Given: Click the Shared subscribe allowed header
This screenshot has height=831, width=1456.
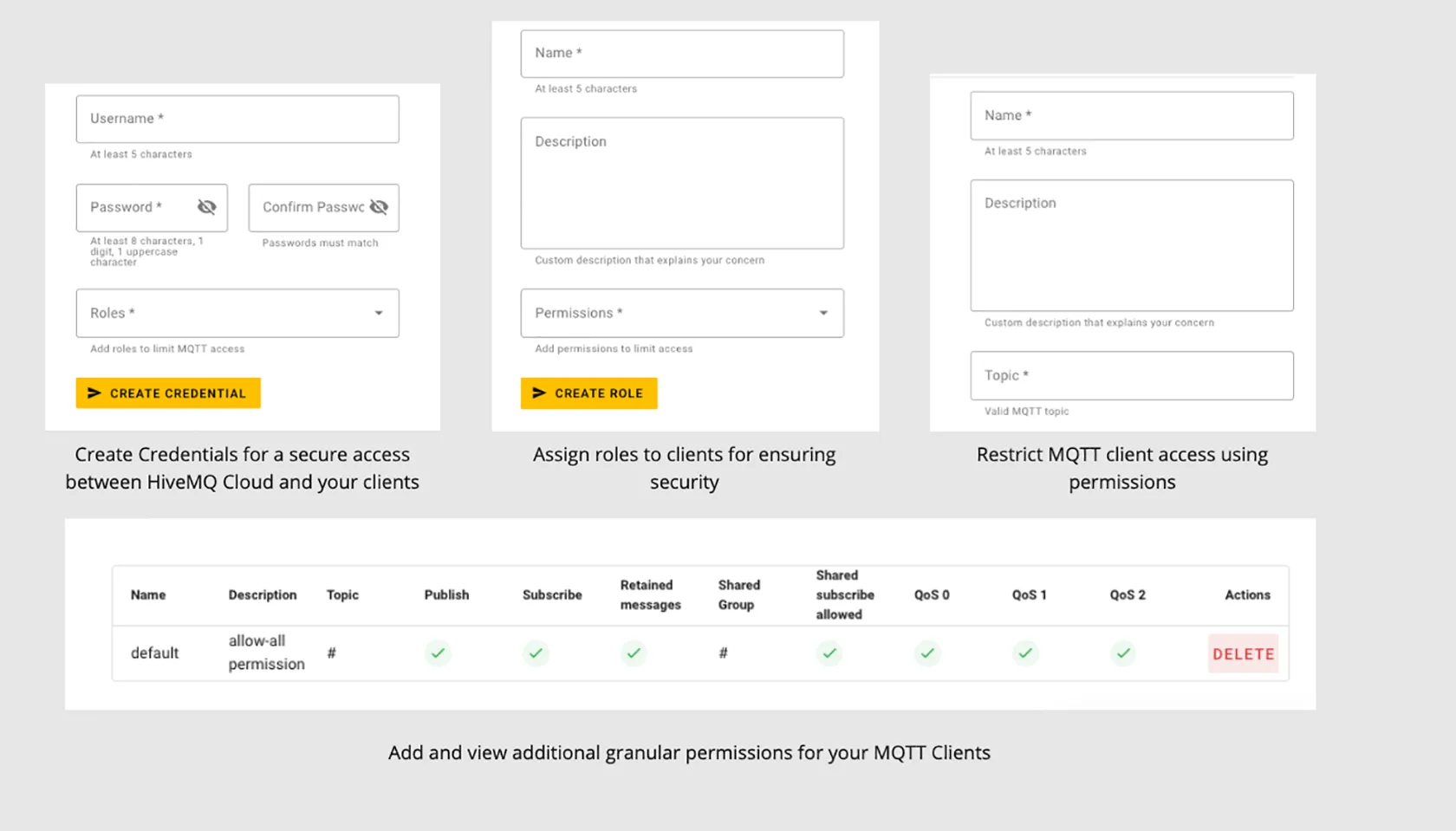Looking at the screenshot, I should (x=845, y=594).
